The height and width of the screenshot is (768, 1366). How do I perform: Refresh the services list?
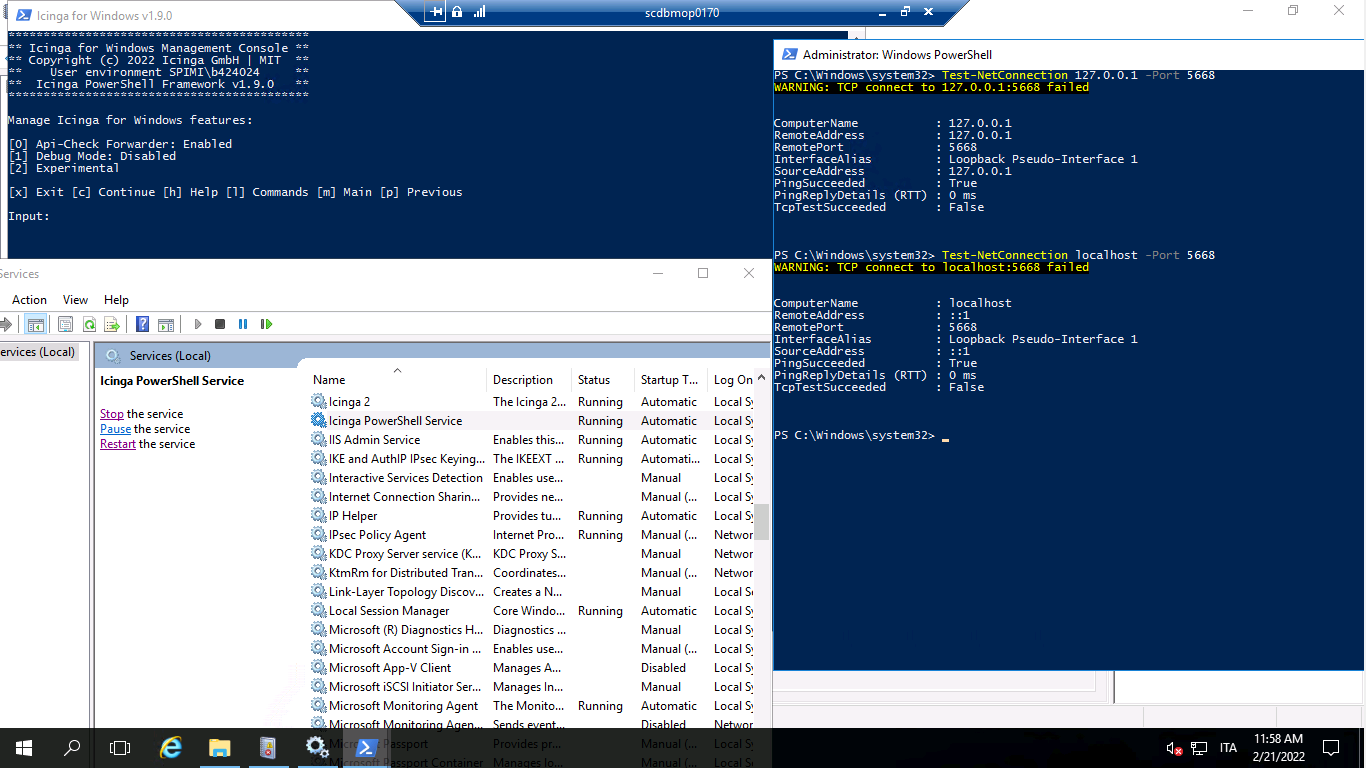pos(89,323)
